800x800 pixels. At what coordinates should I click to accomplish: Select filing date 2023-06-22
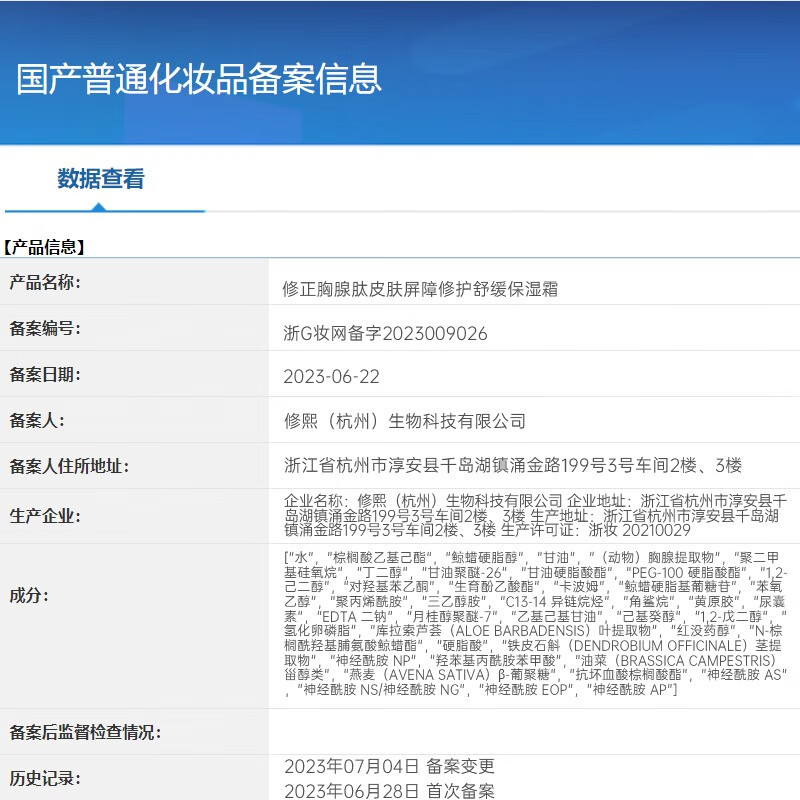332,377
